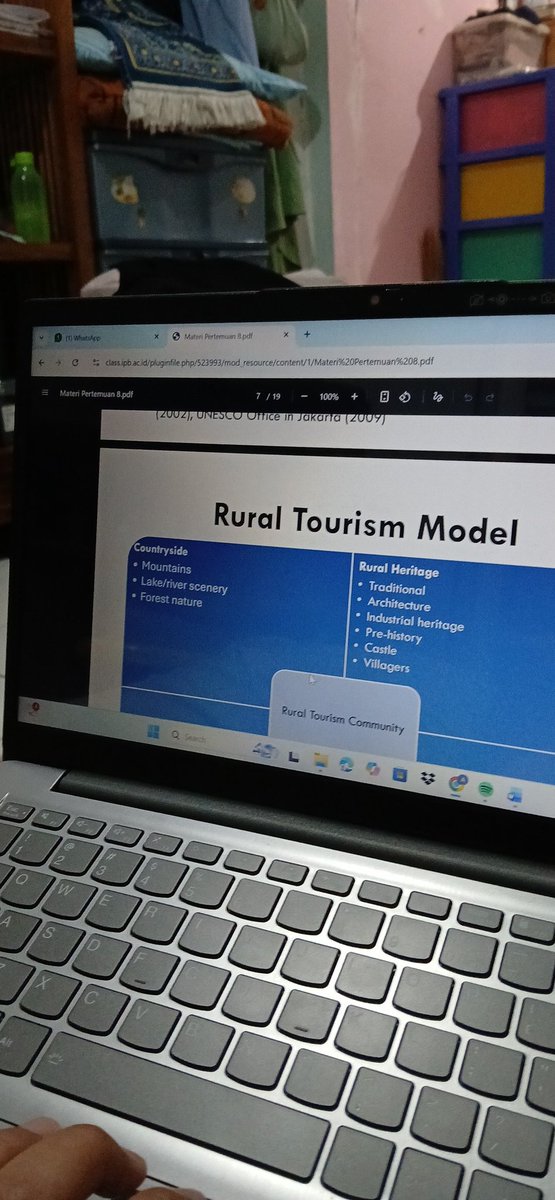The width and height of the screenshot is (555, 1200).
Task: Select the Materi Pertemuan 8.pdf tab
Action: (x=230, y=336)
